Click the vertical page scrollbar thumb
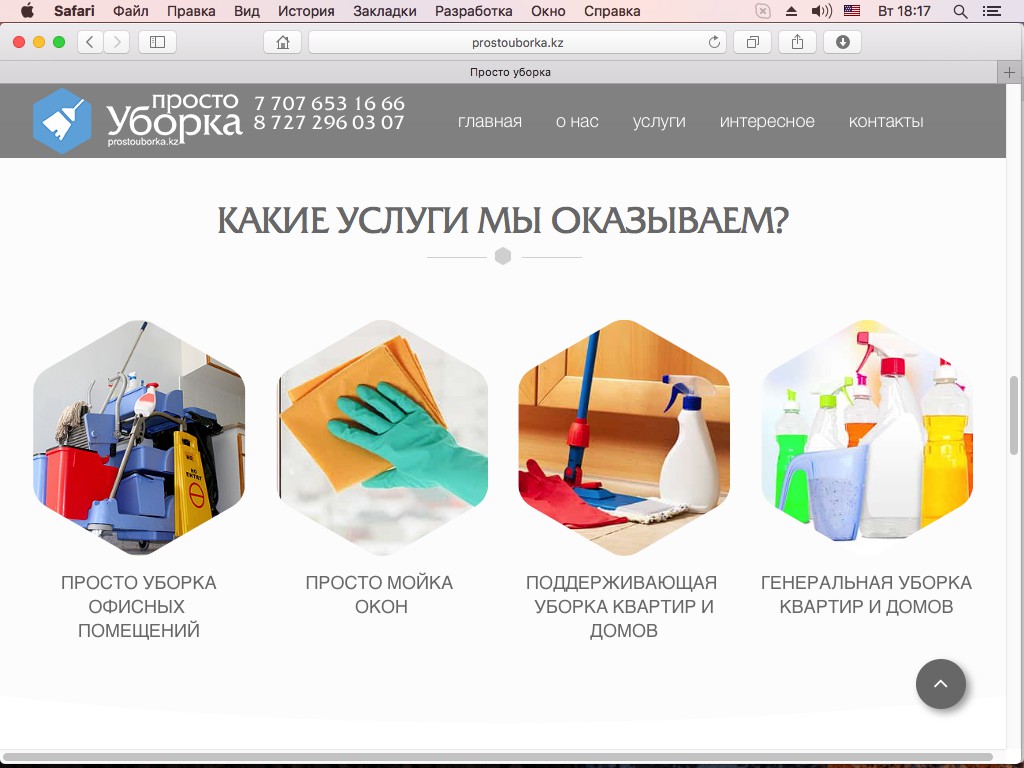Screen dimensions: 1024x768 (x=1014, y=415)
